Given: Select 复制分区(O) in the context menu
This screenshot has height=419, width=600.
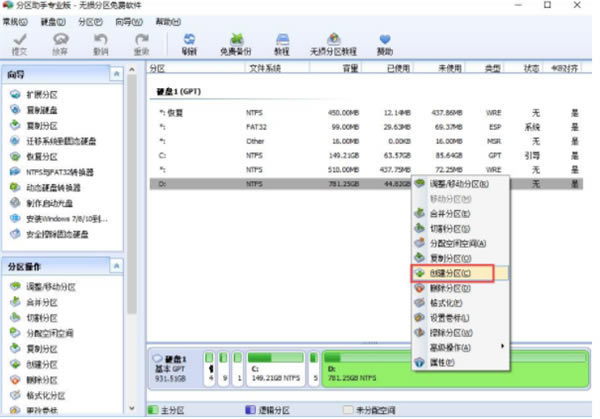Looking at the screenshot, I should coord(460,258).
